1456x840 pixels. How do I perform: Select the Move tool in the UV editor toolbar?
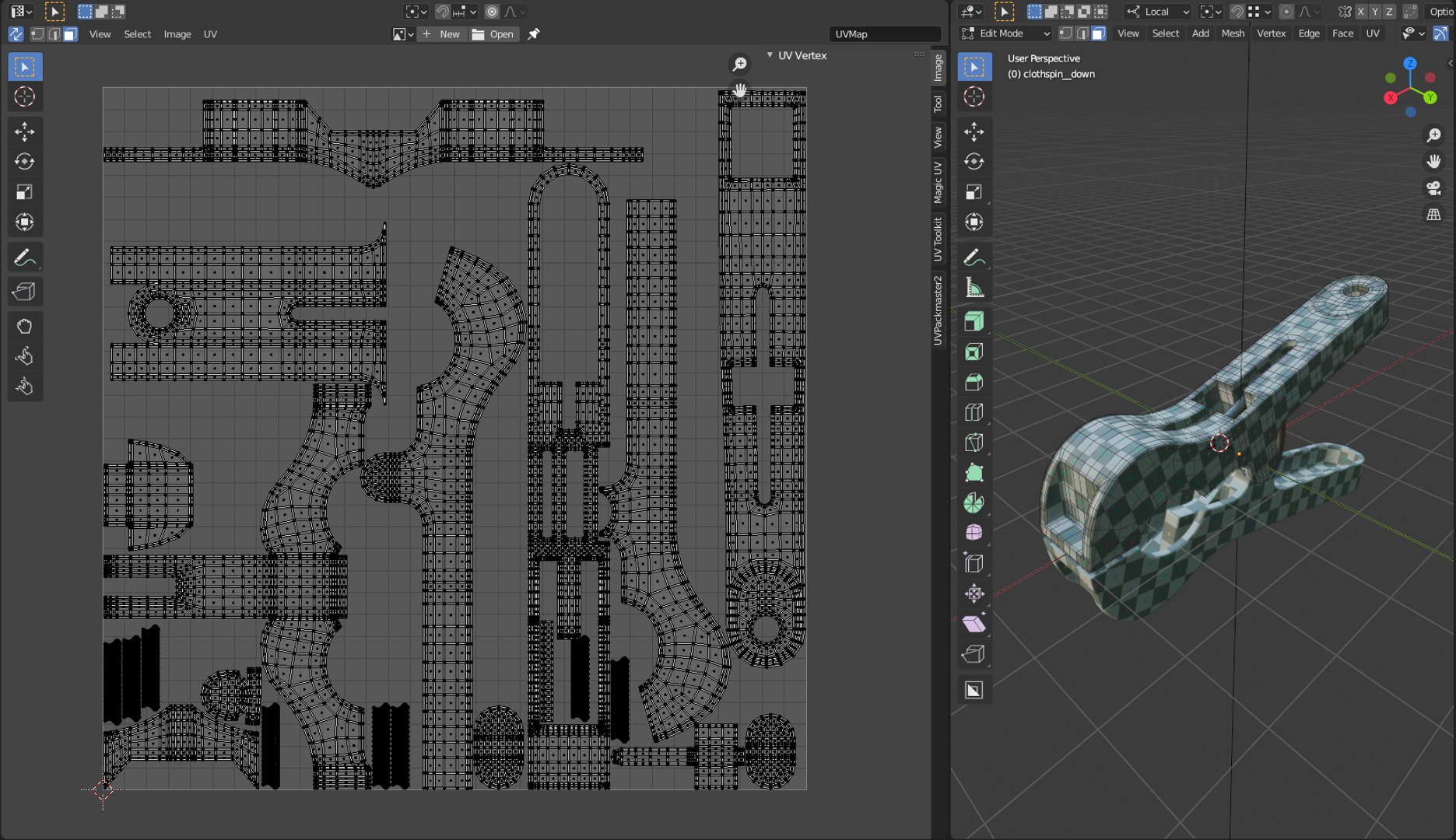(x=25, y=131)
